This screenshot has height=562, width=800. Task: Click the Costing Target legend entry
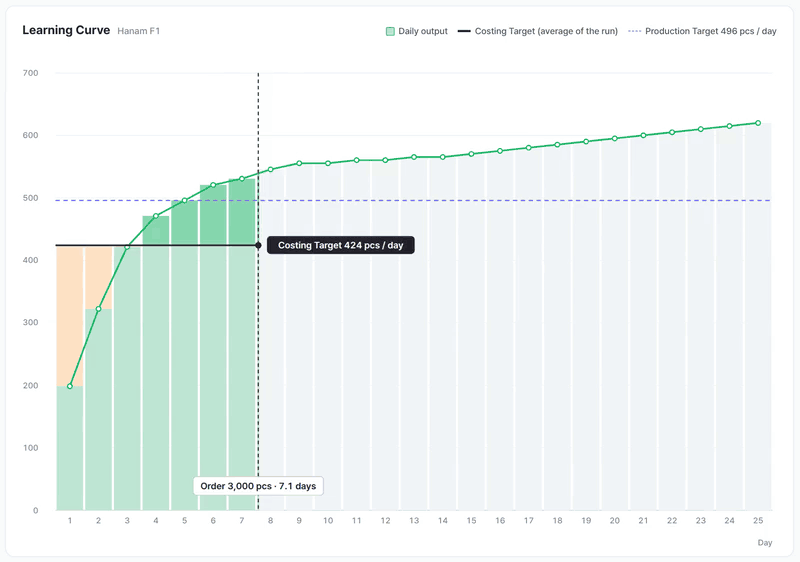click(538, 31)
